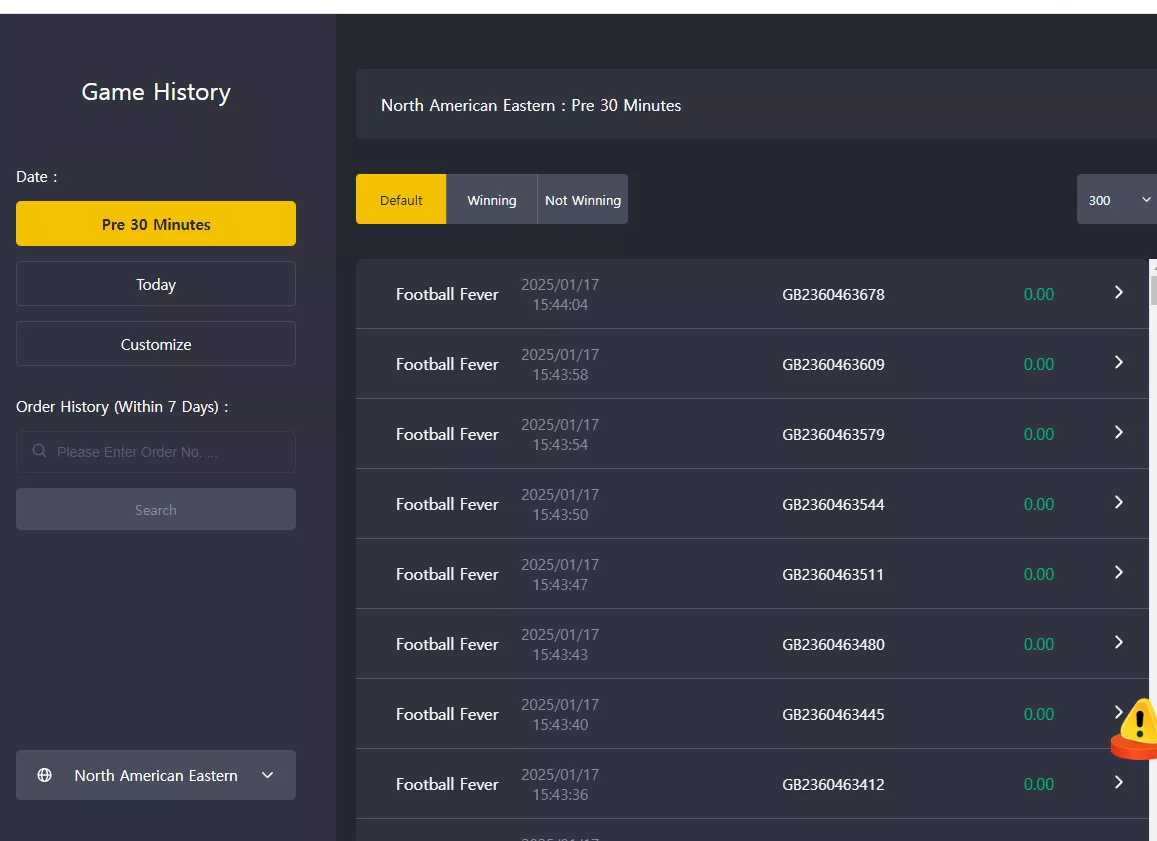1157x841 pixels.
Task: Click order number GB2360463511
Action: (833, 575)
